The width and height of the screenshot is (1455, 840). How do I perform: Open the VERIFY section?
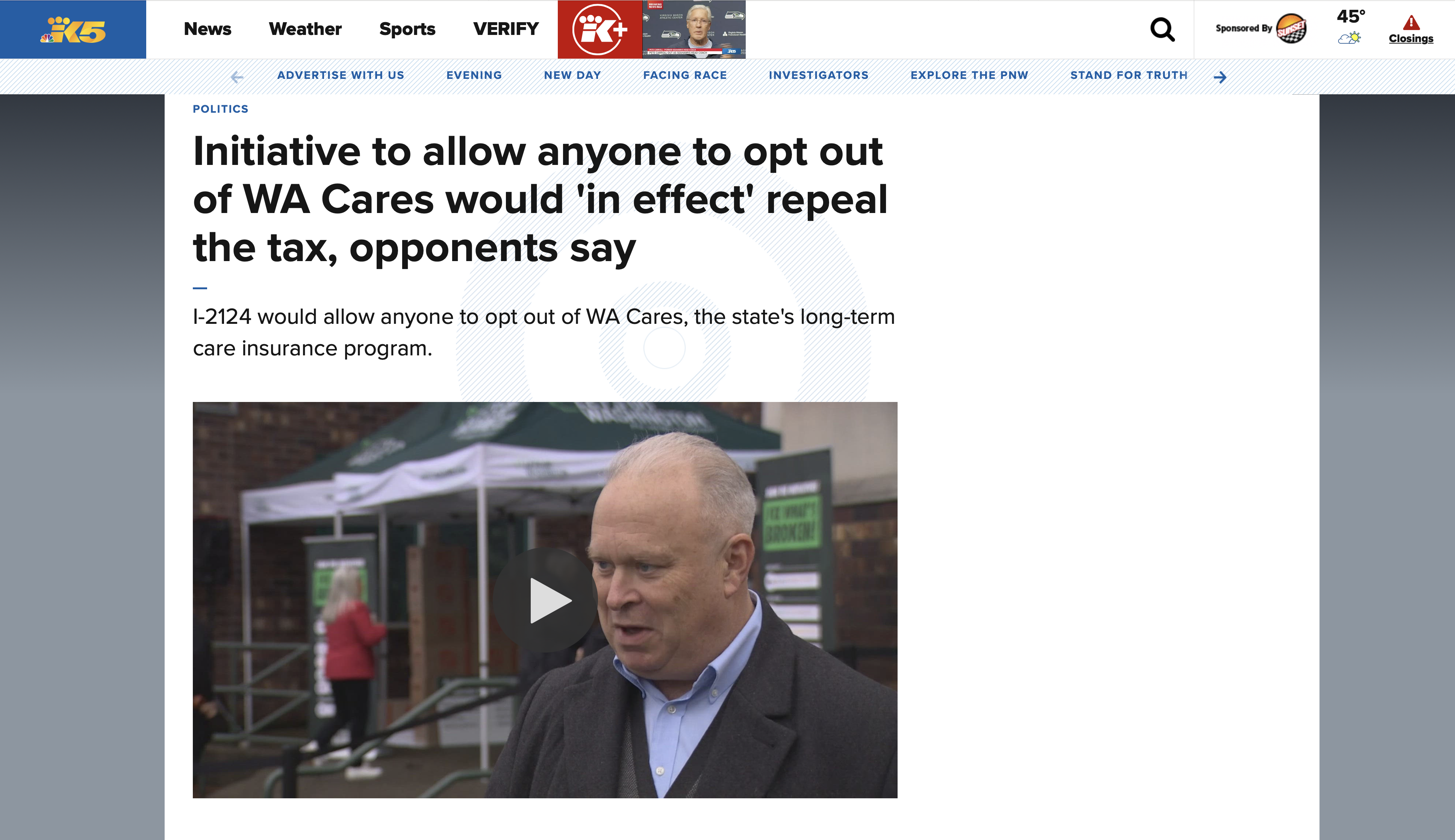pos(506,29)
